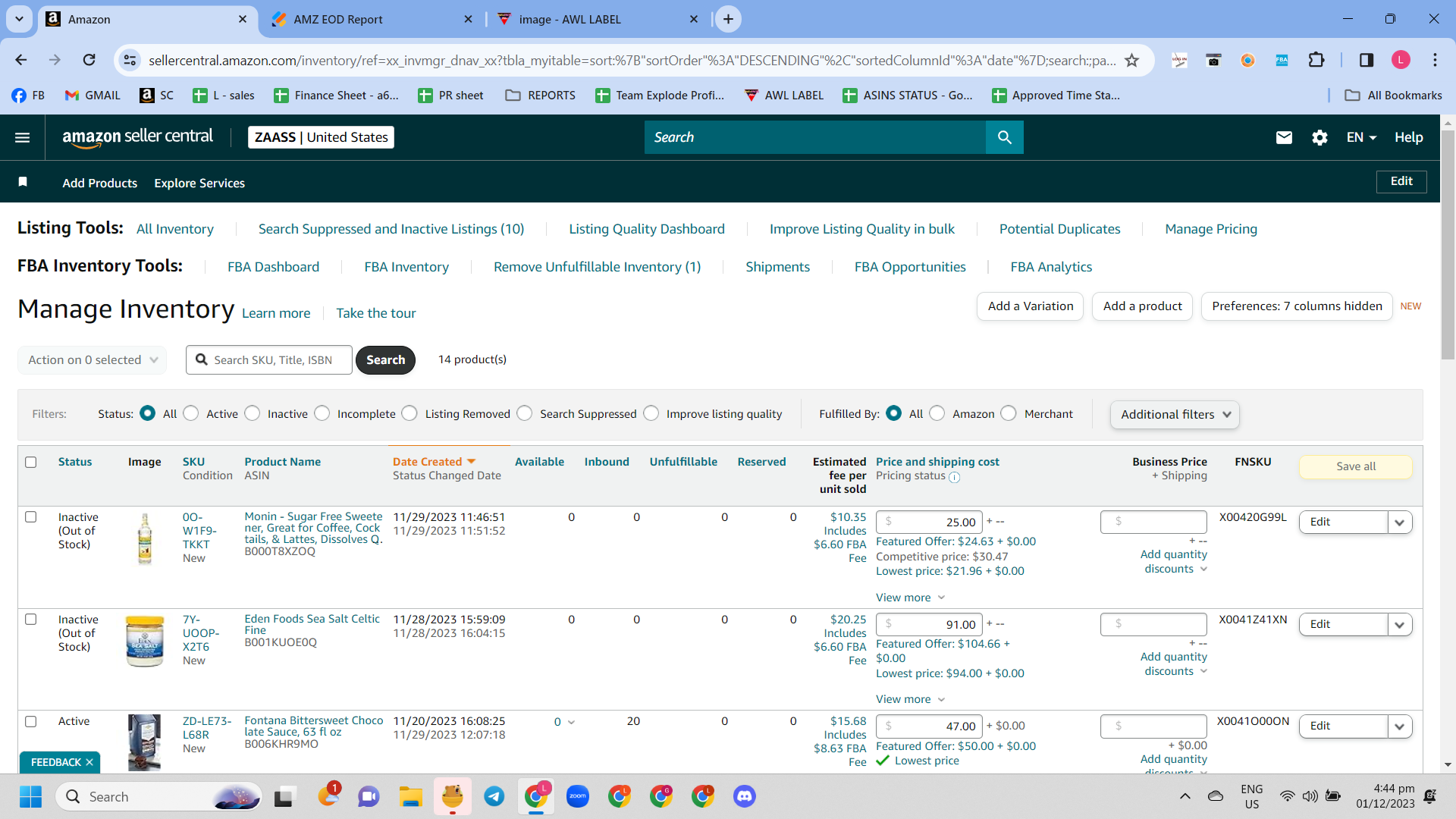Open the Monin Sugar Free Sweetener product link

coord(313,528)
